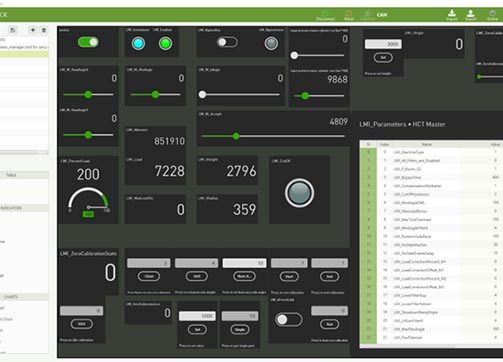503x362 pixels.
Task: Sort by the Name column header
Action: 426,144
